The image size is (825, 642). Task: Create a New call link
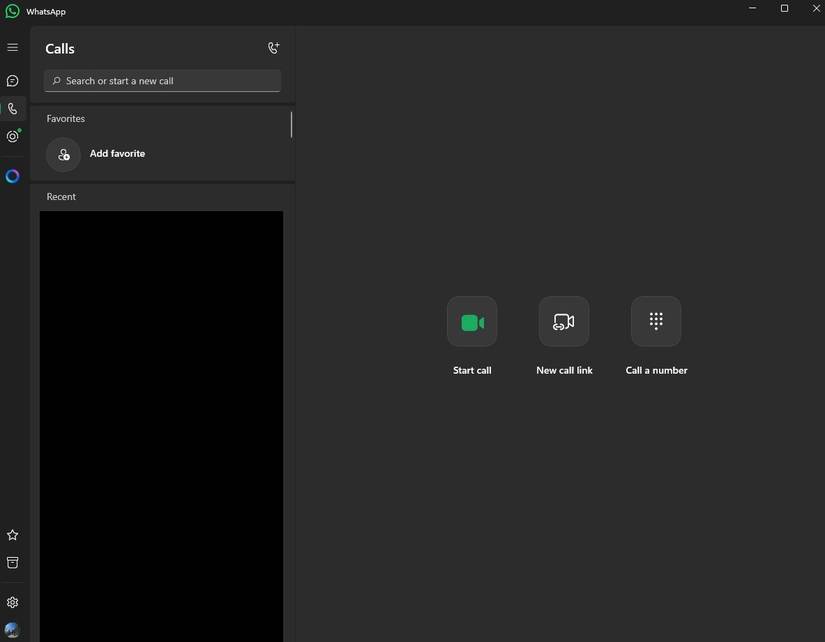click(x=564, y=322)
